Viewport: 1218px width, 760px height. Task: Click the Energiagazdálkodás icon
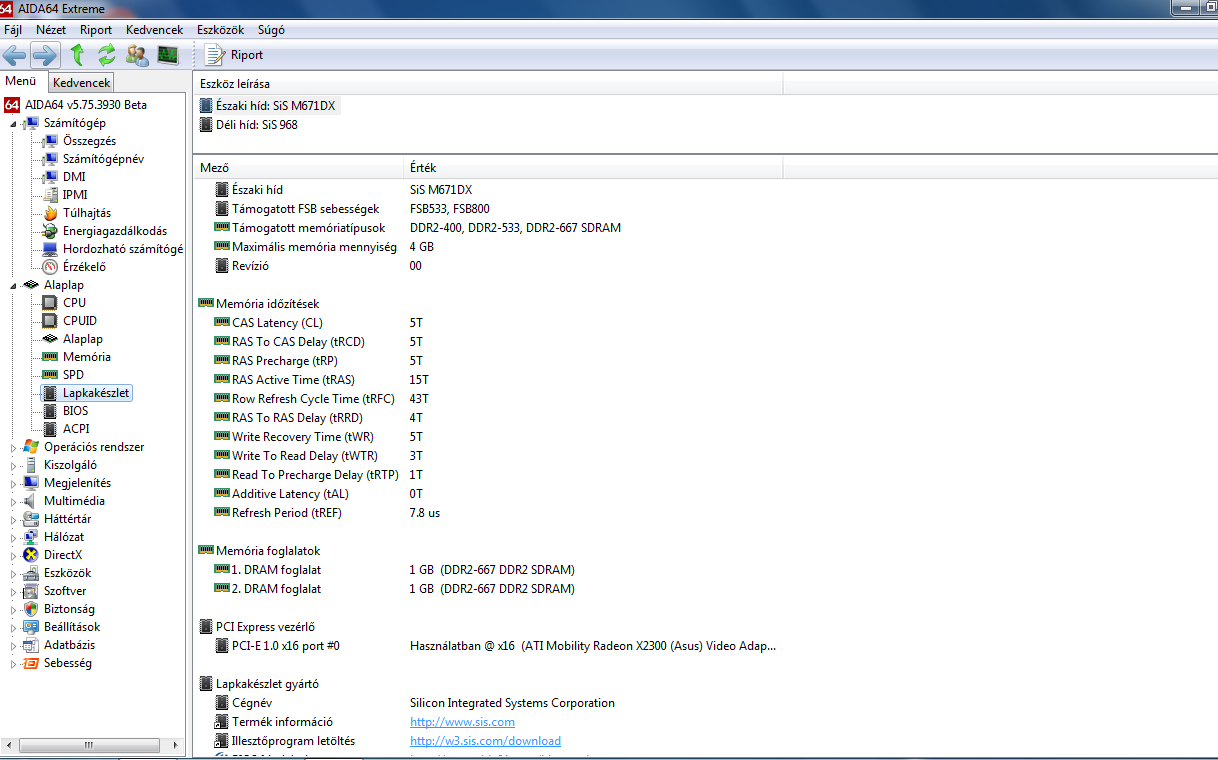click(50, 231)
